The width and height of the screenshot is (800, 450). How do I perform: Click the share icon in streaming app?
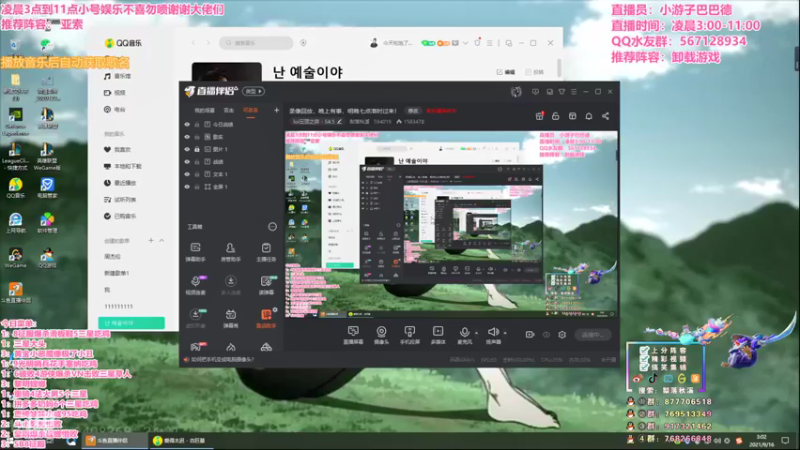[x=606, y=116]
